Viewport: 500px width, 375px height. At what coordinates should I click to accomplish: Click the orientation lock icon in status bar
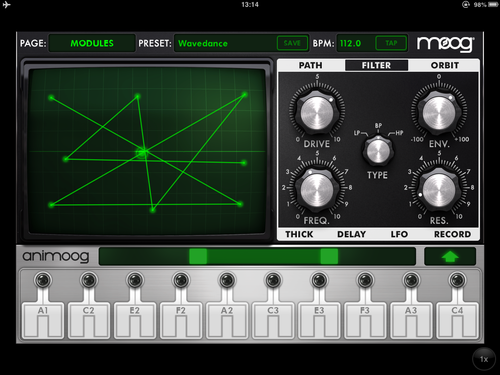[466, 5]
